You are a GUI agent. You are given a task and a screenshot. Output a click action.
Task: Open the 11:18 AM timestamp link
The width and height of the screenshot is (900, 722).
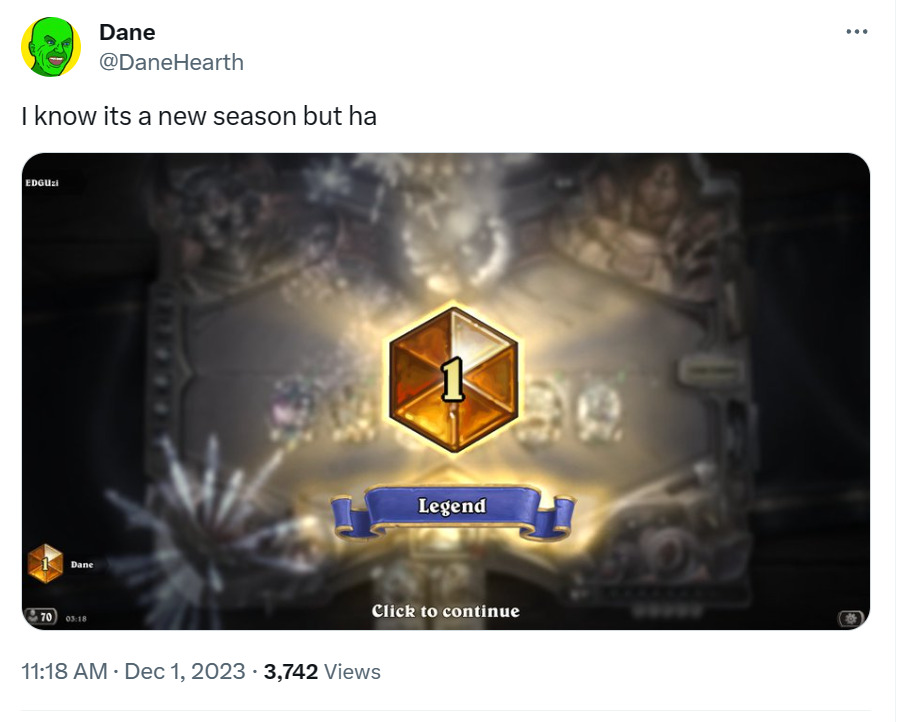pyautogui.click(x=64, y=671)
